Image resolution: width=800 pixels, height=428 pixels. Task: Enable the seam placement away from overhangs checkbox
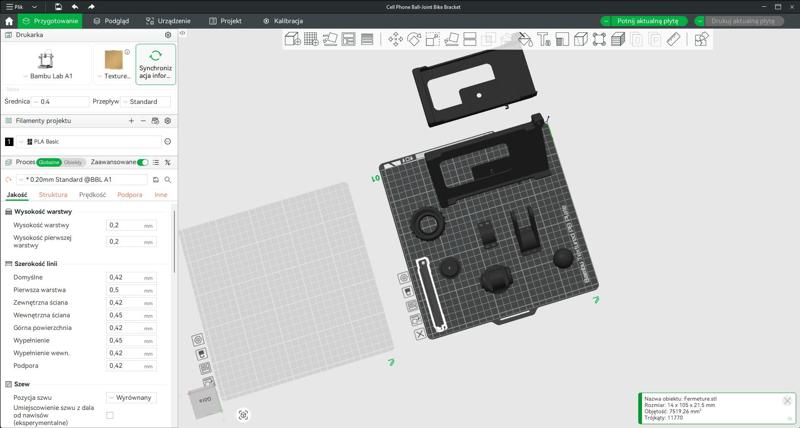(110, 415)
